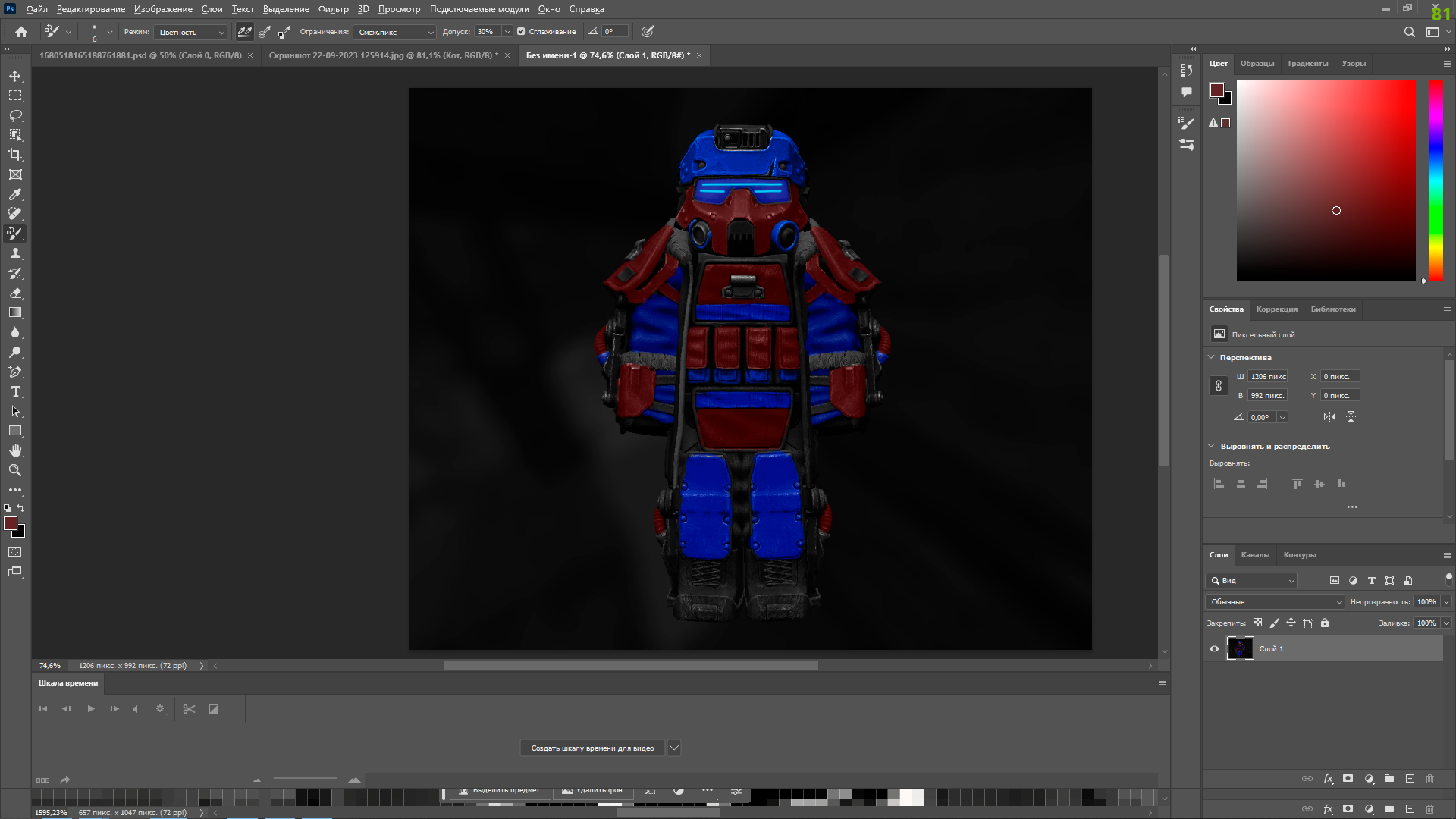
Task: Play the timeline
Action: click(x=91, y=709)
